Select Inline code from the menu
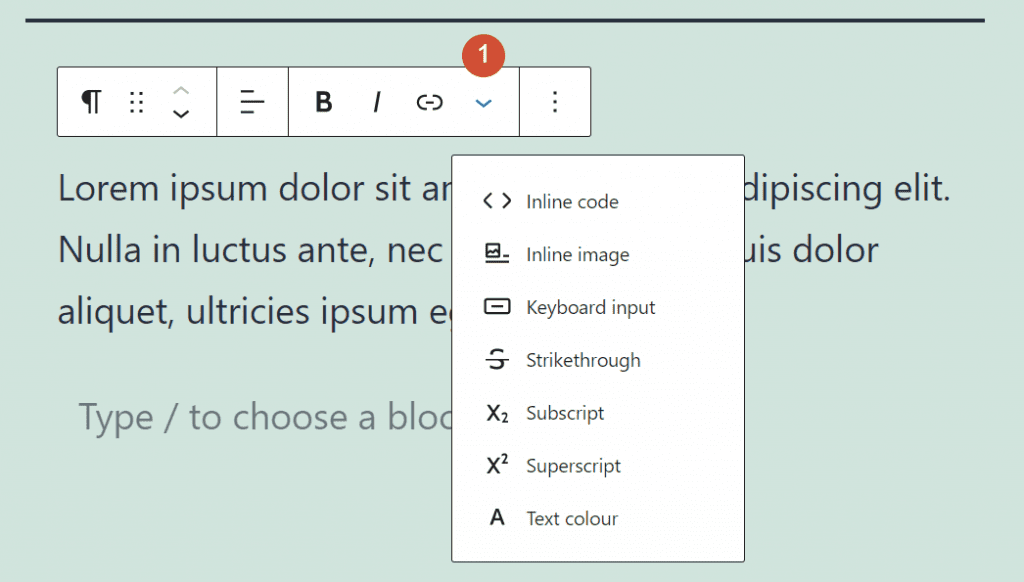 pyautogui.click(x=573, y=201)
